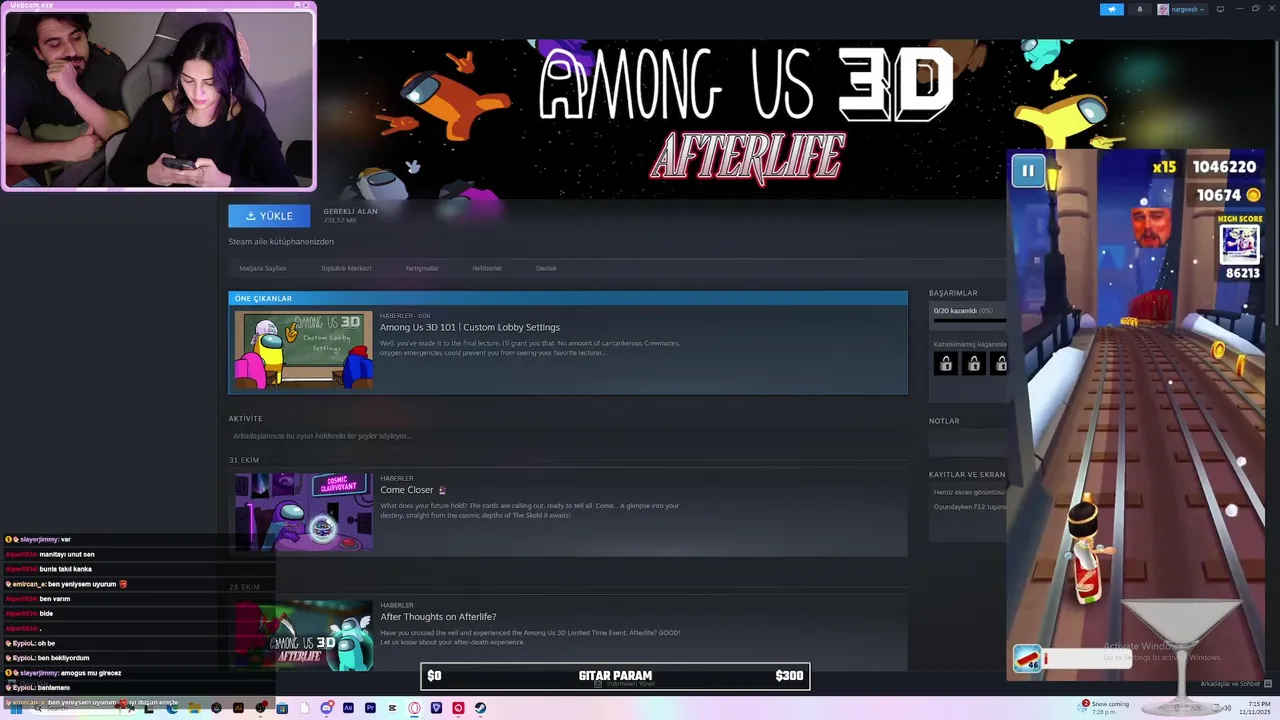The height and width of the screenshot is (720, 1280).
Task: Open Adobe Illustrator in the taskbar
Action: click(x=238, y=708)
